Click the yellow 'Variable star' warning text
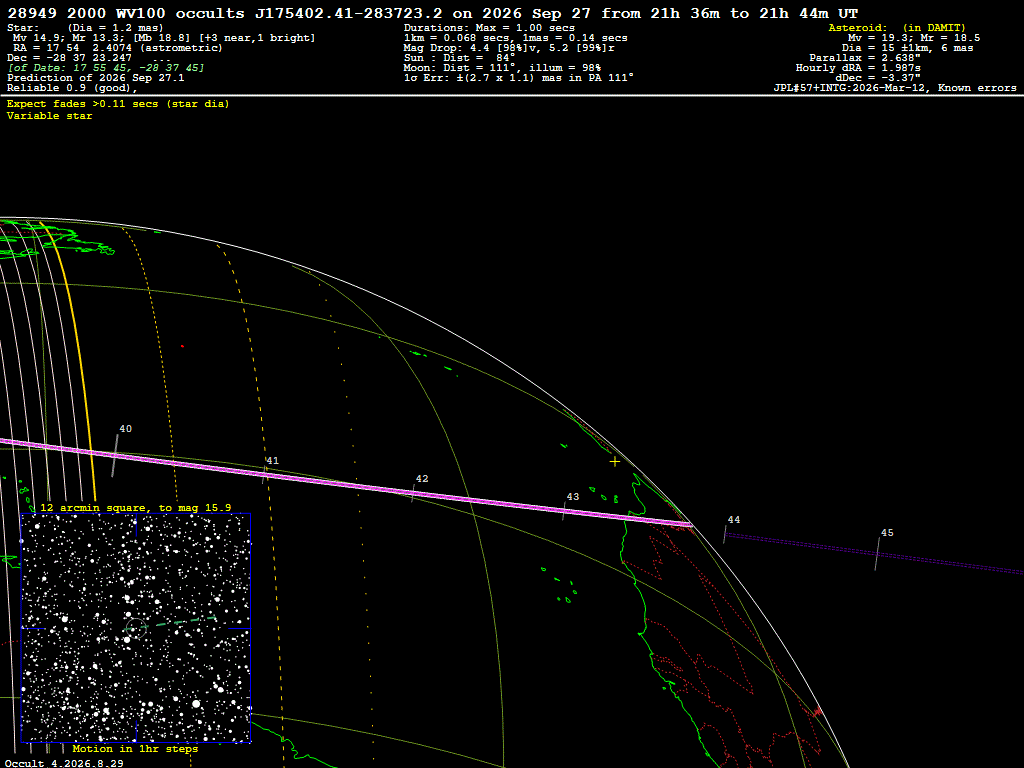This screenshot has height=768, width=1024. pos(50,116)
